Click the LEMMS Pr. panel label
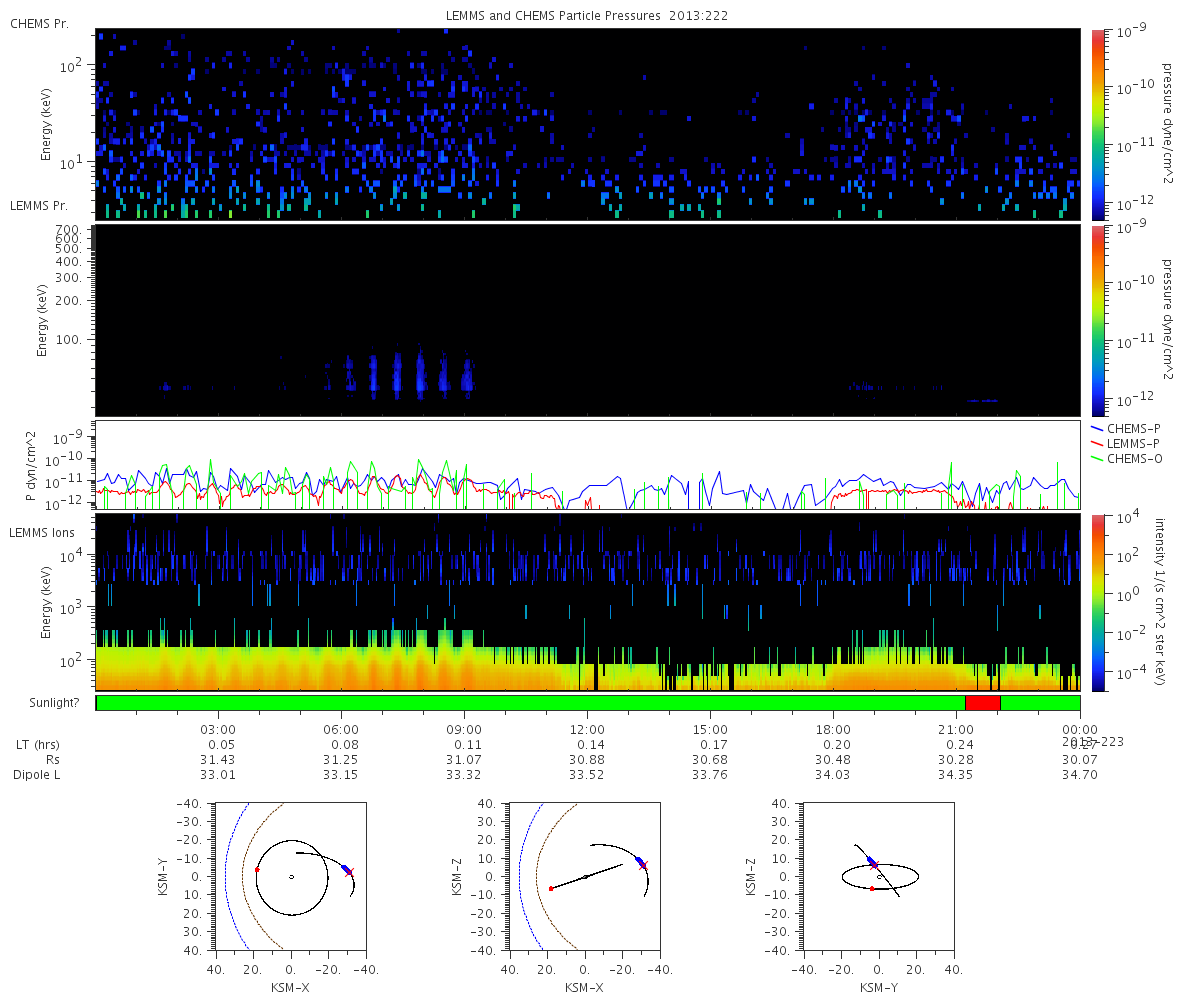Viewport: 1200px width, 1000px height. point(40,206)
